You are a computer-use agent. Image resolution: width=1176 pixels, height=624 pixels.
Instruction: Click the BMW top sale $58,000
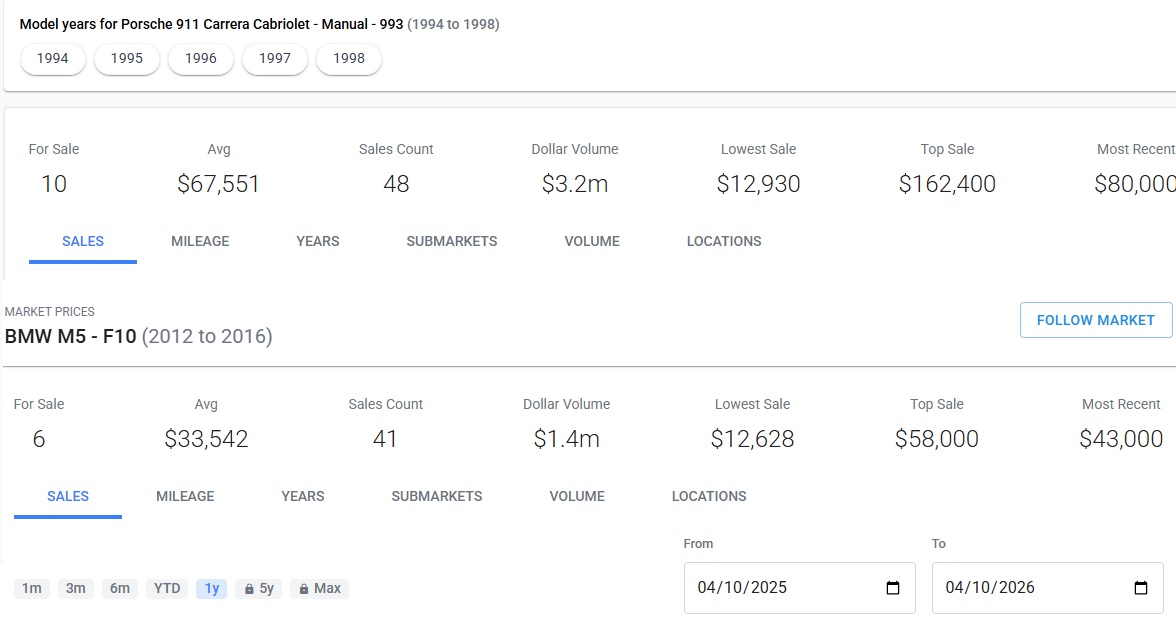click(x=937, y=439)
